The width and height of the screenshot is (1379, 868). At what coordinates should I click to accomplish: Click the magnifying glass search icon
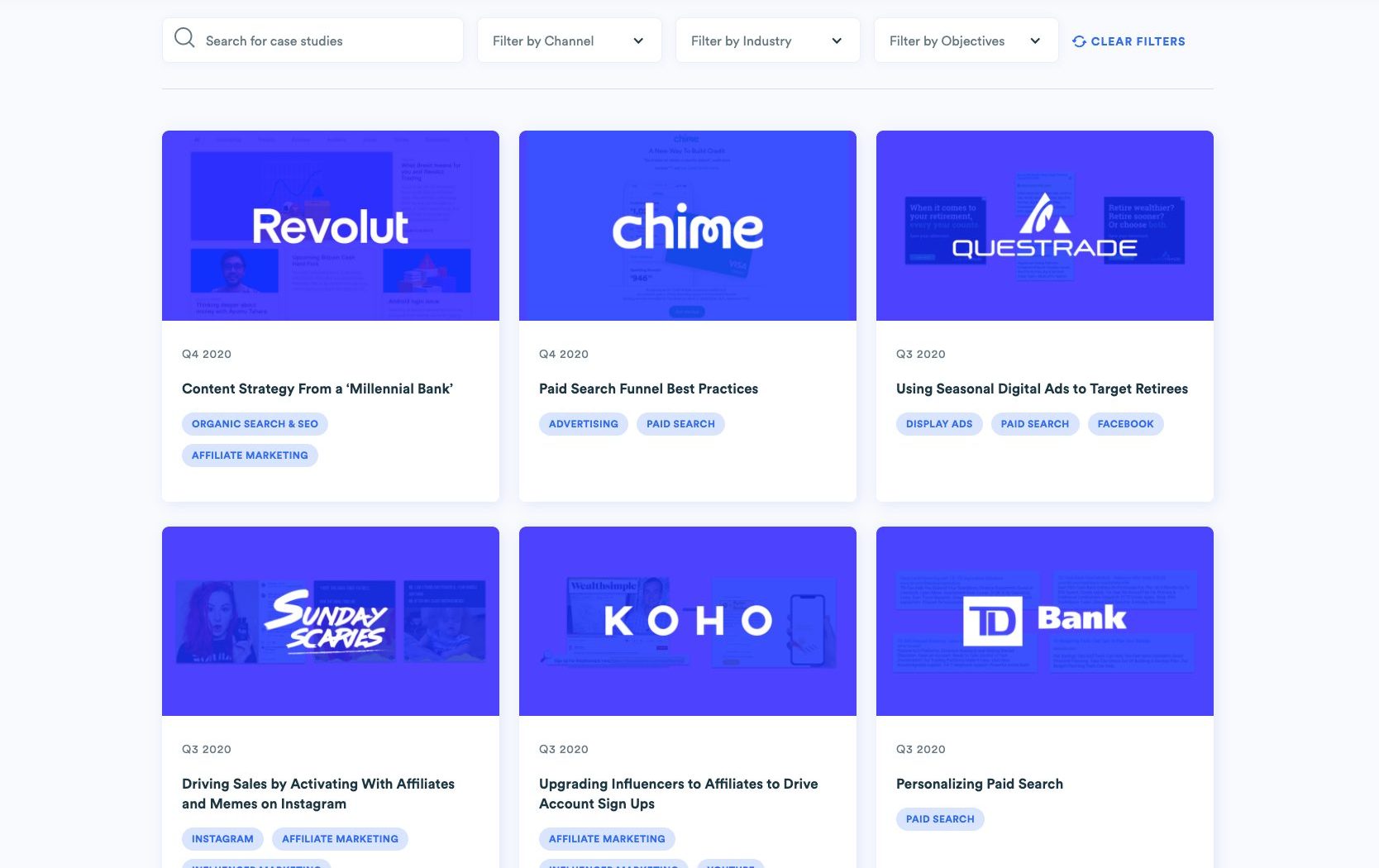(x=184, y=38)
